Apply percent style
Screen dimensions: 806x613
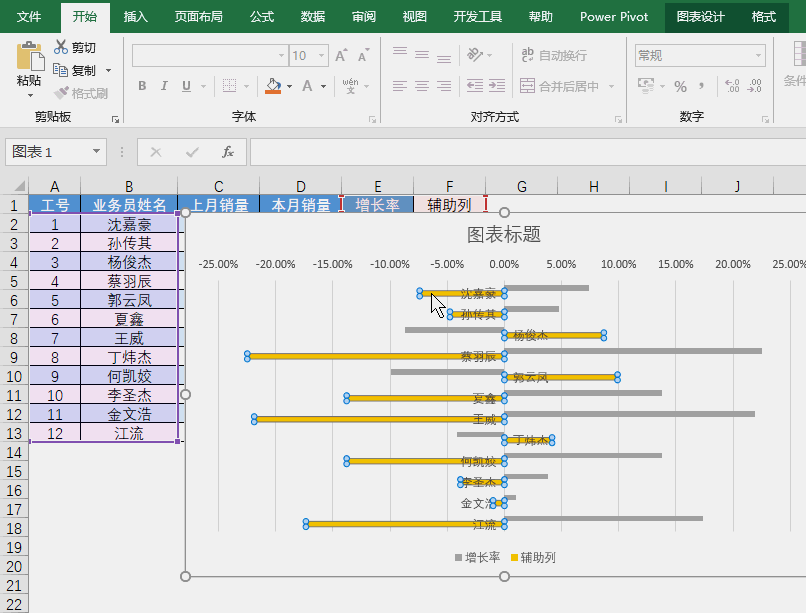(x=680, y=86)
